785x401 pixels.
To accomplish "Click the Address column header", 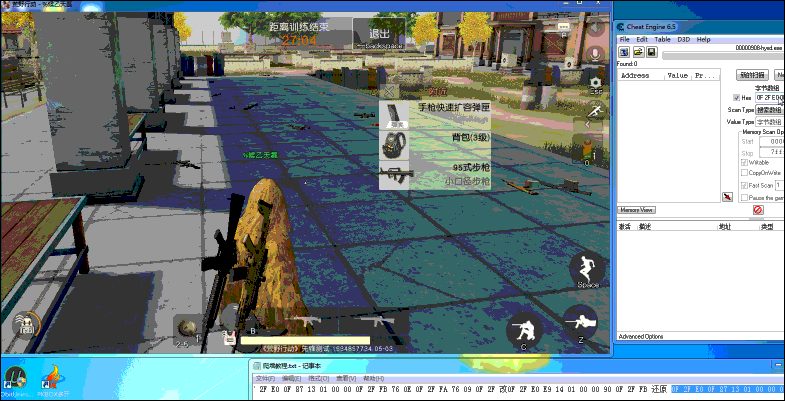I will 641,76.
